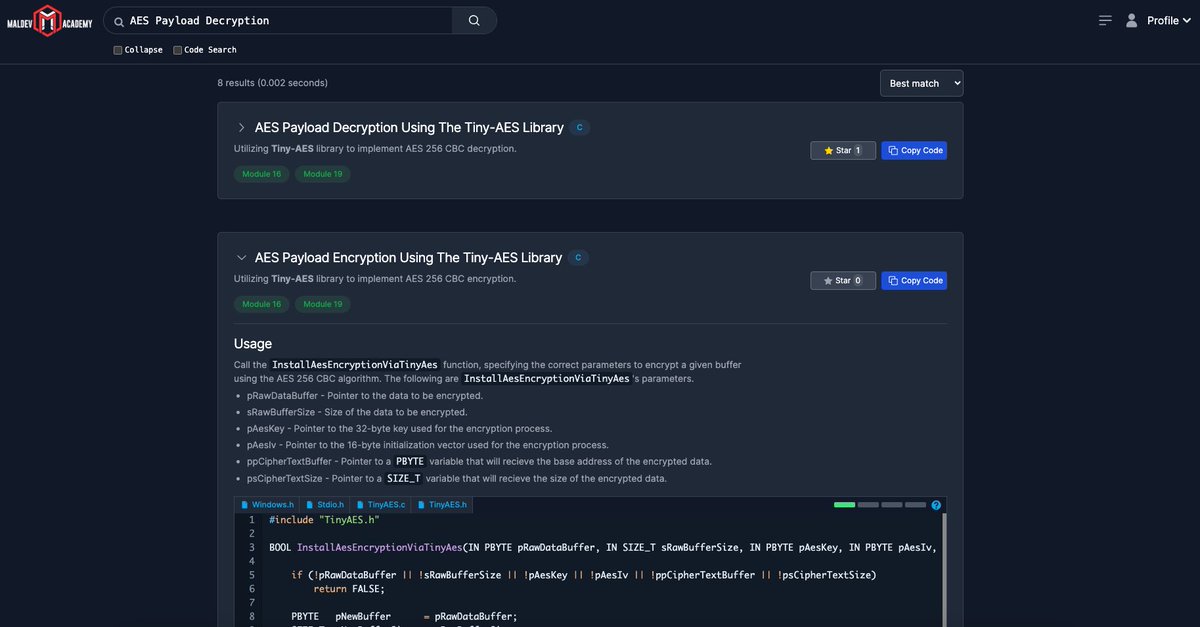Star the AES Payload Decryption snippet
Image resolution: width=1200 pixels, height=627 pixels.
(x=842, y=150)
